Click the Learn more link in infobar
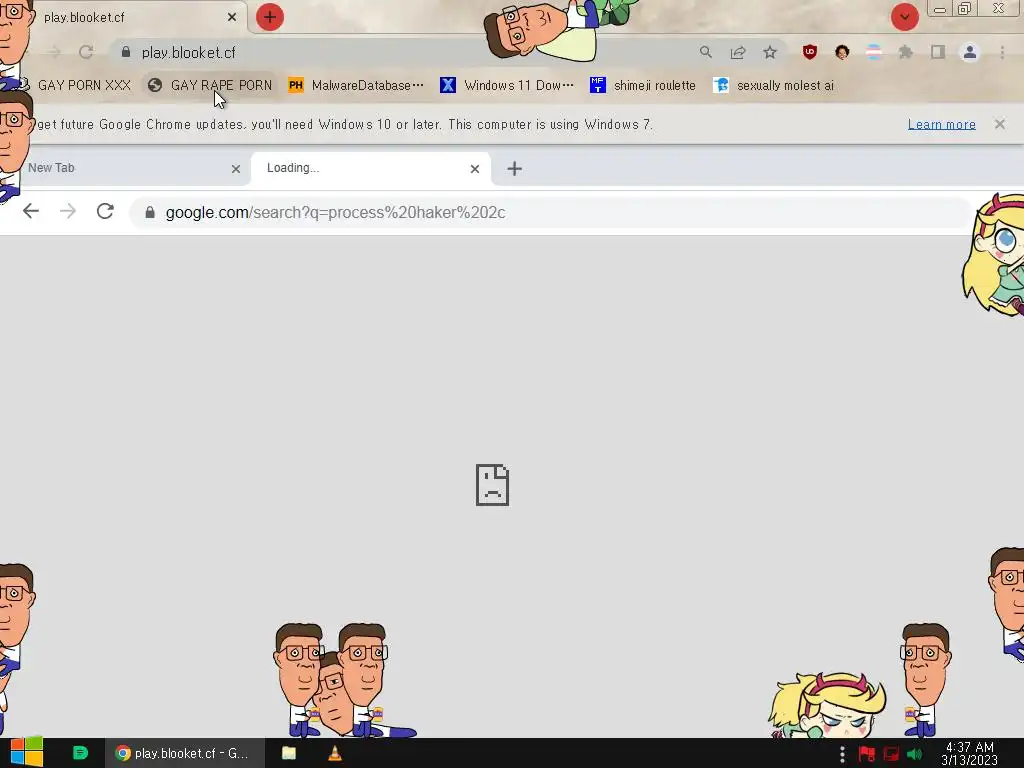This screenshot has width=1024, height=768. [941, 124]
